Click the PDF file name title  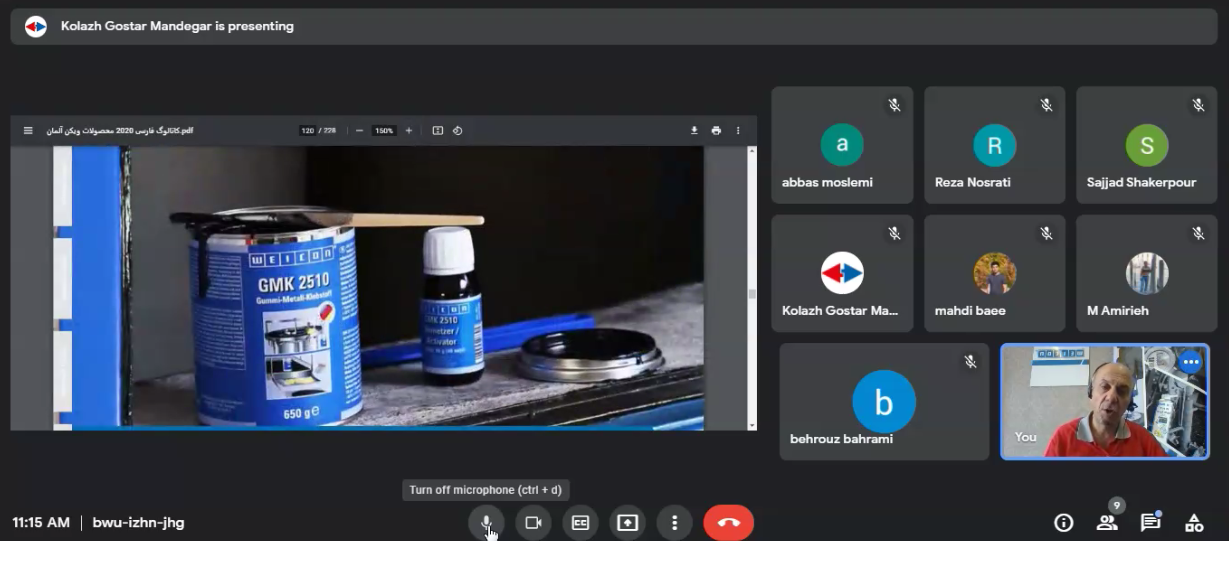[120, 130]
